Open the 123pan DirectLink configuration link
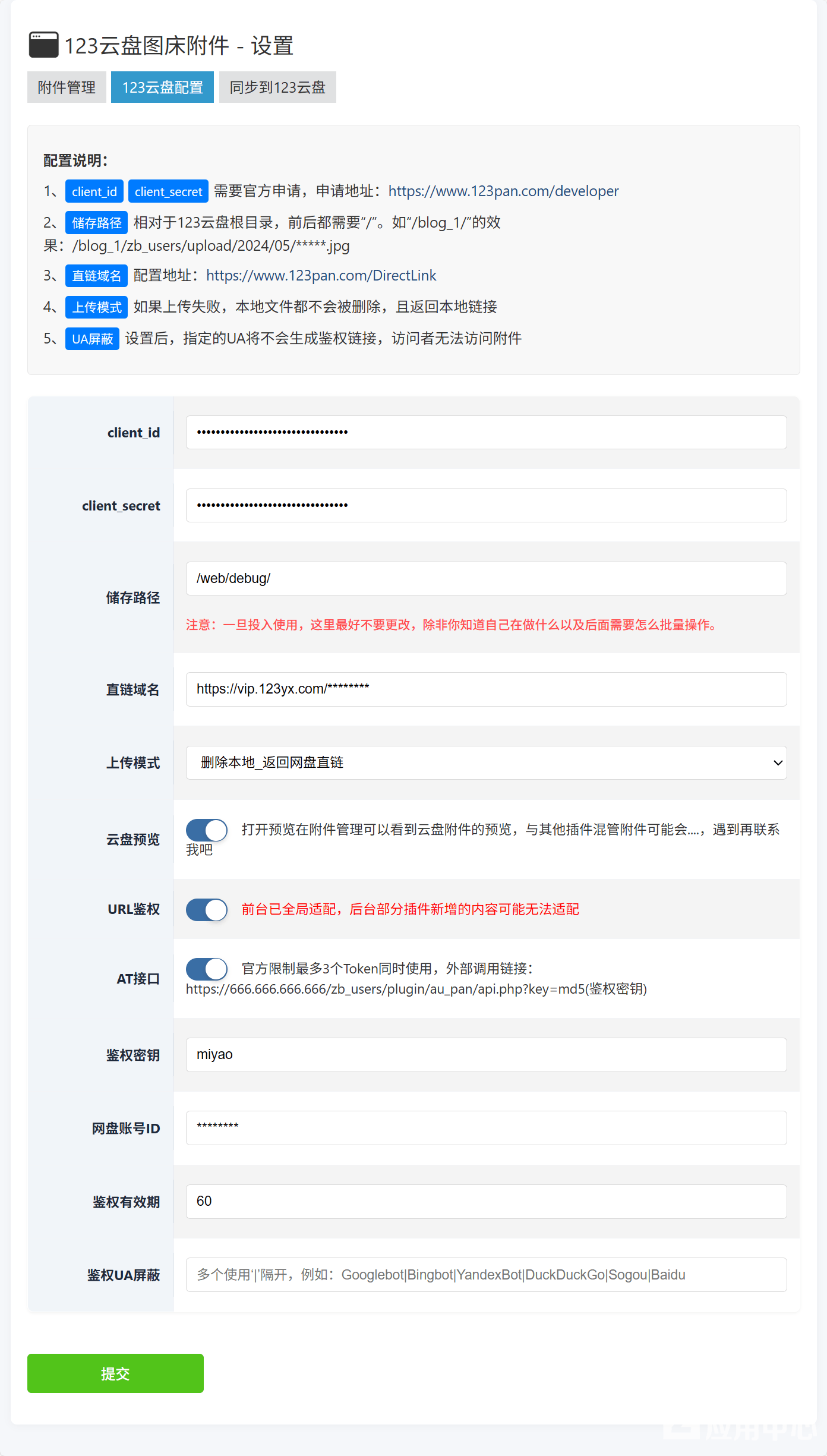Viewport: 827px width, 1456px height. coord(321,276)
